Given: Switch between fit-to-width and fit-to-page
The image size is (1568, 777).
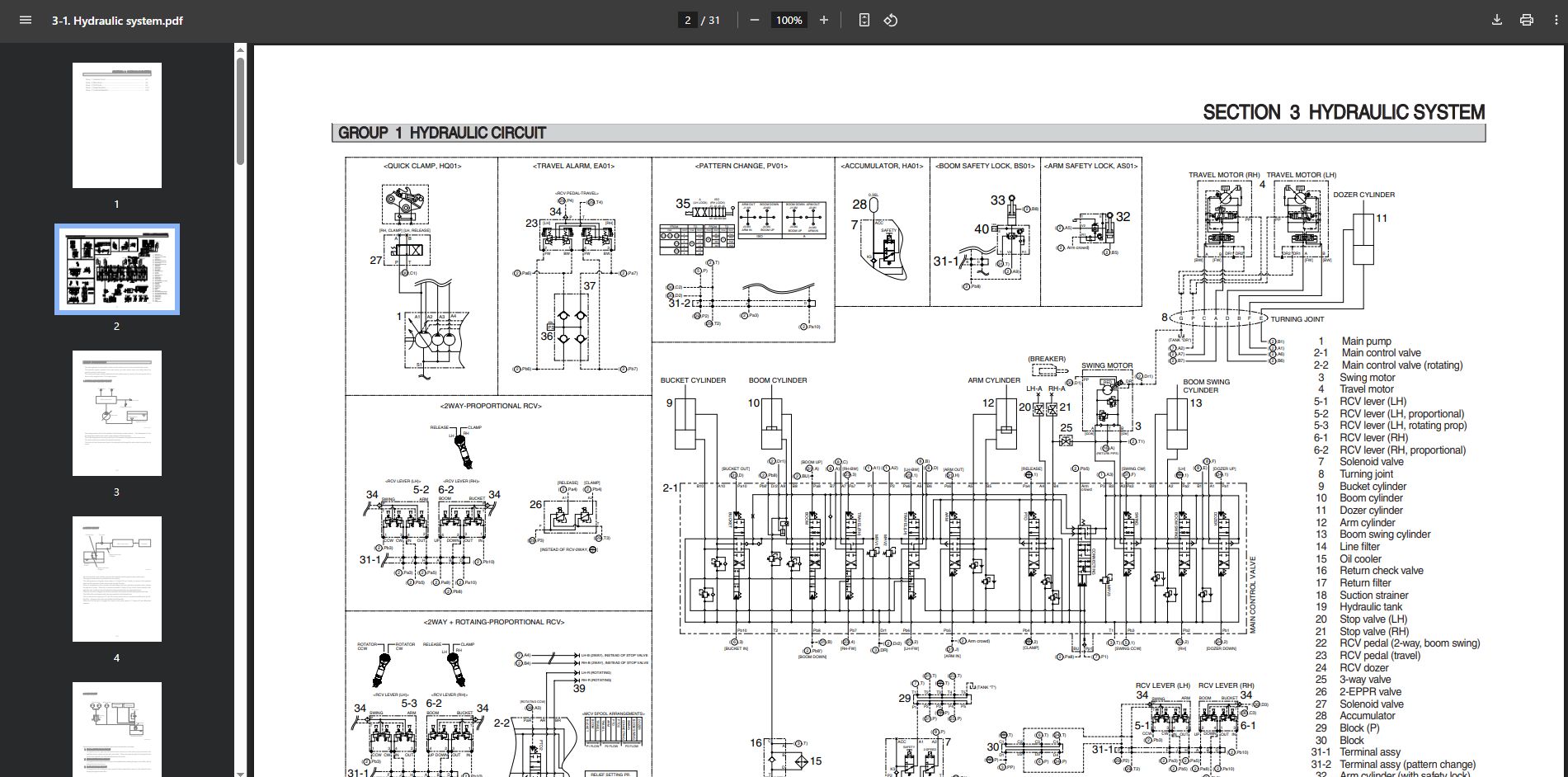Looking at the screenshot, I should tap(863, 20).
